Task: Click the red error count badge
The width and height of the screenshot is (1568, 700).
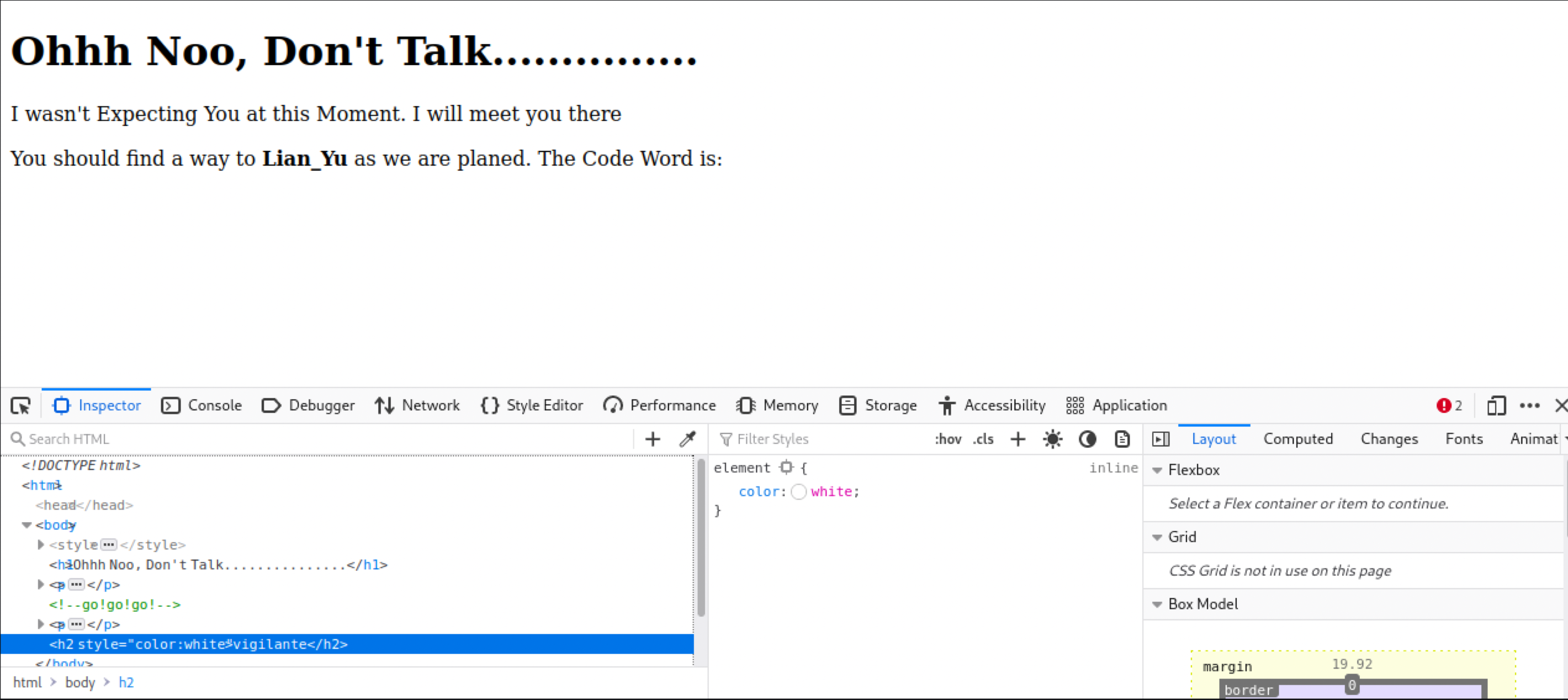Action: click(x=1449, y=405)
